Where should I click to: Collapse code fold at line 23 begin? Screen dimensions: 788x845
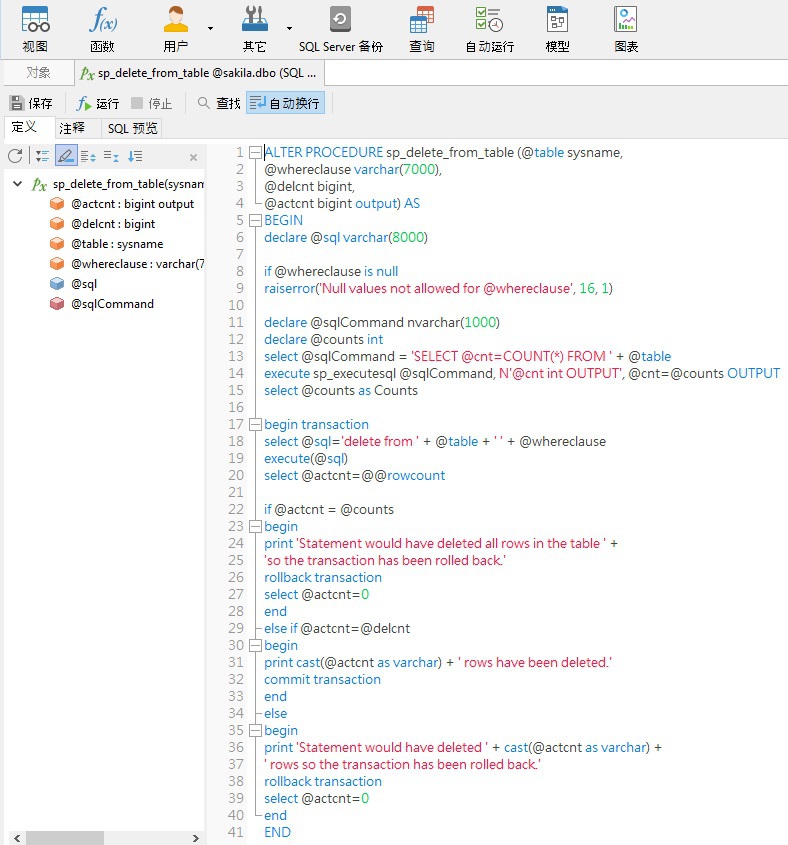255,527
